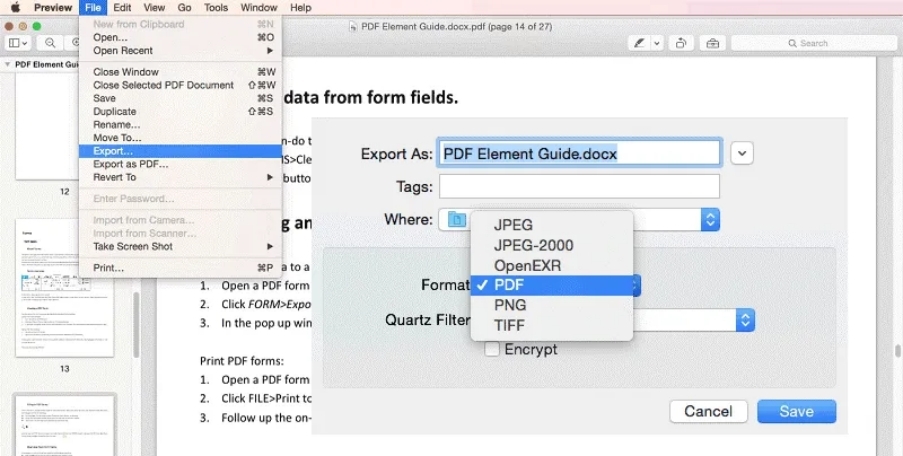Click the rotate page icon
903x456 pixels.
pyautogui.click(x=681, y=43)
